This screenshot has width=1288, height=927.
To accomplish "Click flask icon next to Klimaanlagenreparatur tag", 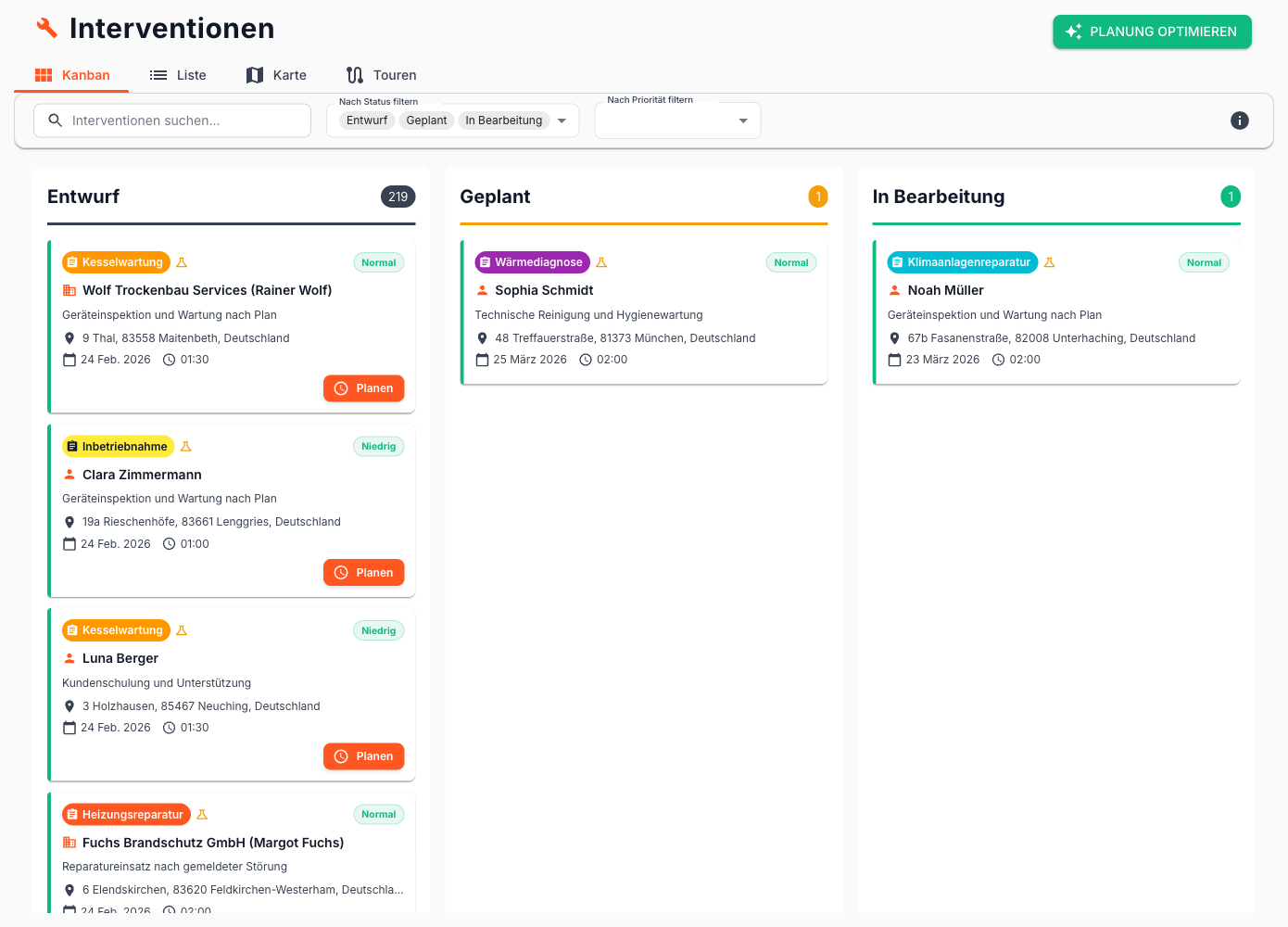I will (x=1049, y=262).
